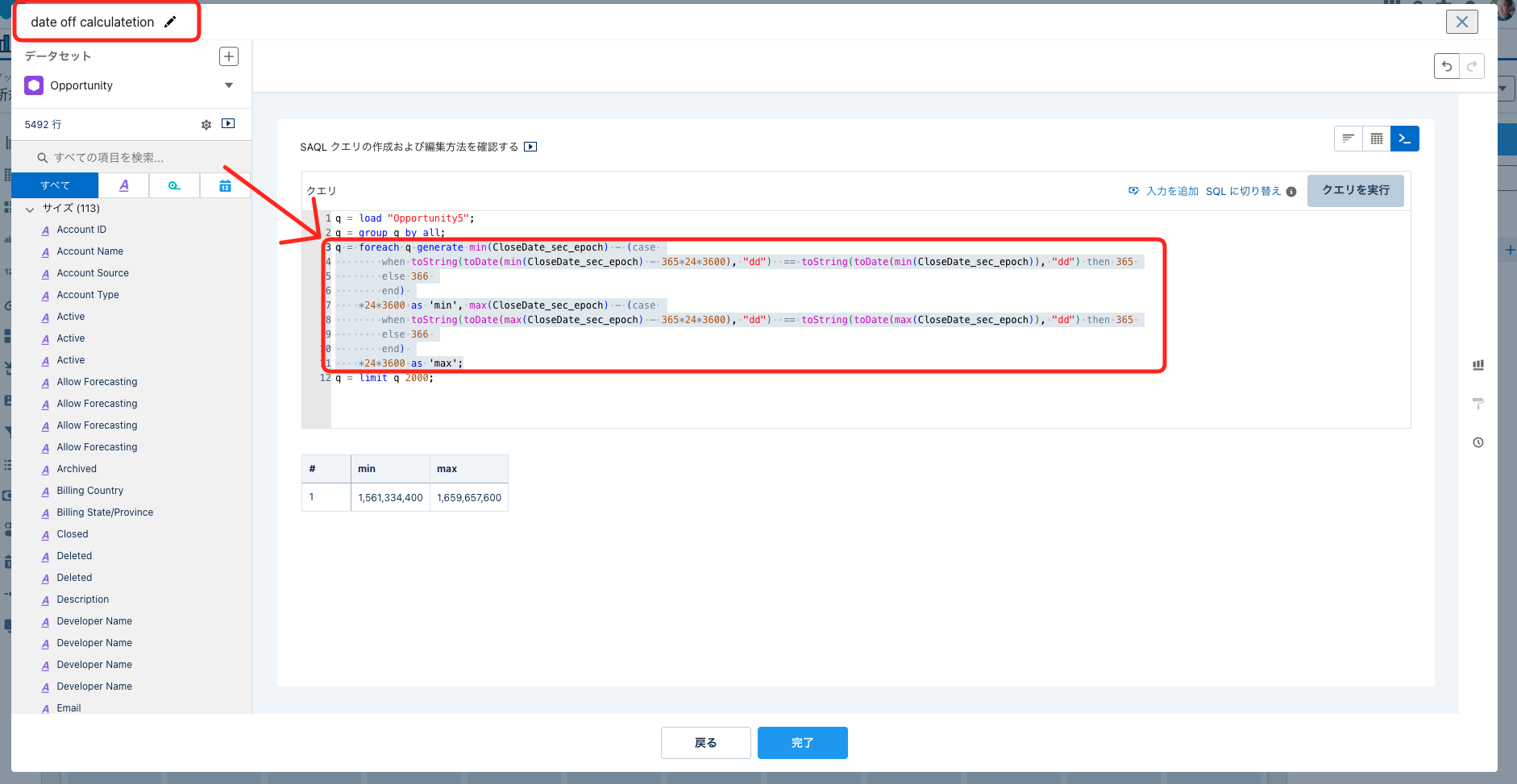
Task: Select the Billing Country field
Action: [90, 491]
